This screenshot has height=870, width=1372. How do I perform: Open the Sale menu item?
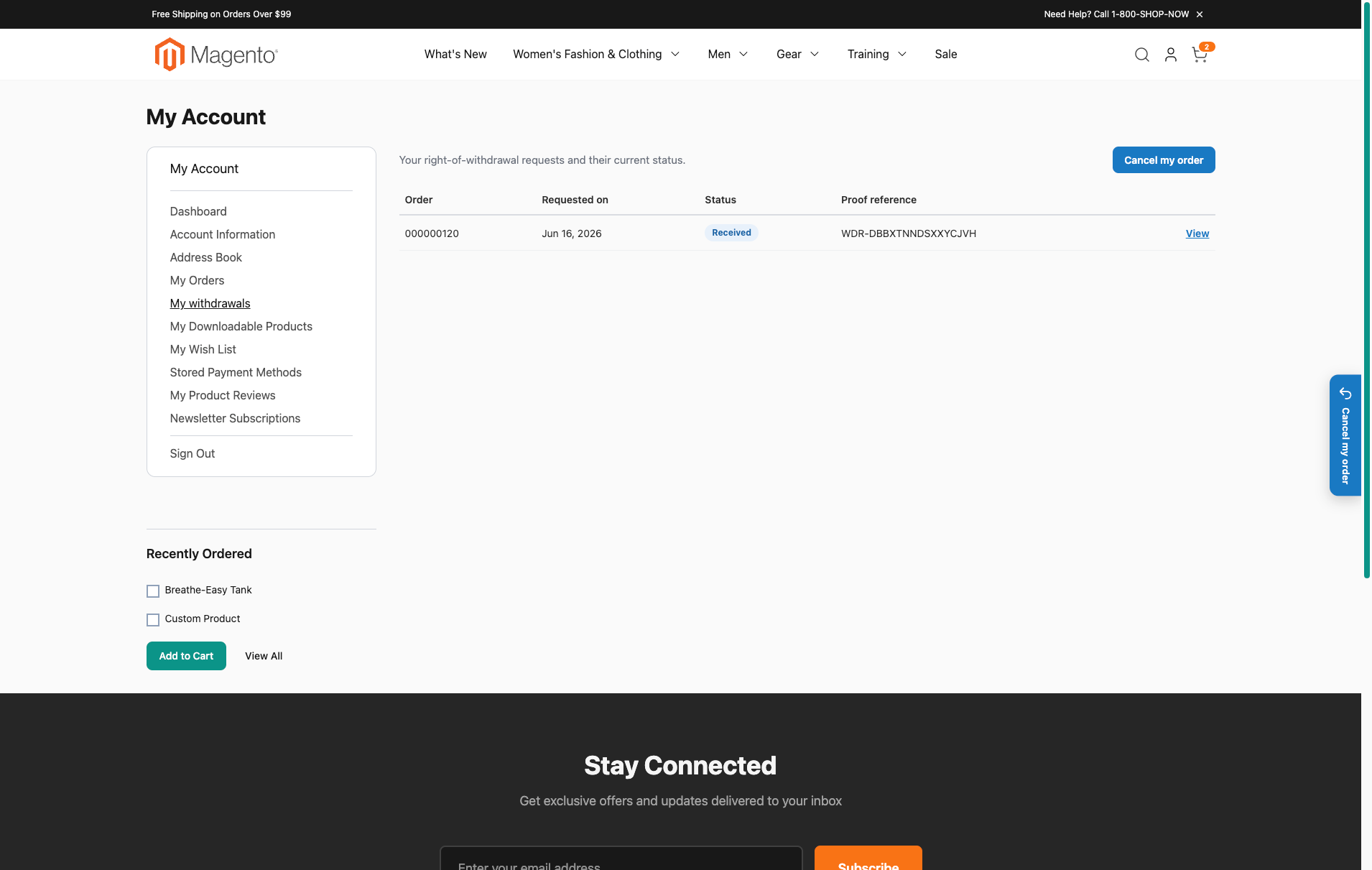point(945,55)
